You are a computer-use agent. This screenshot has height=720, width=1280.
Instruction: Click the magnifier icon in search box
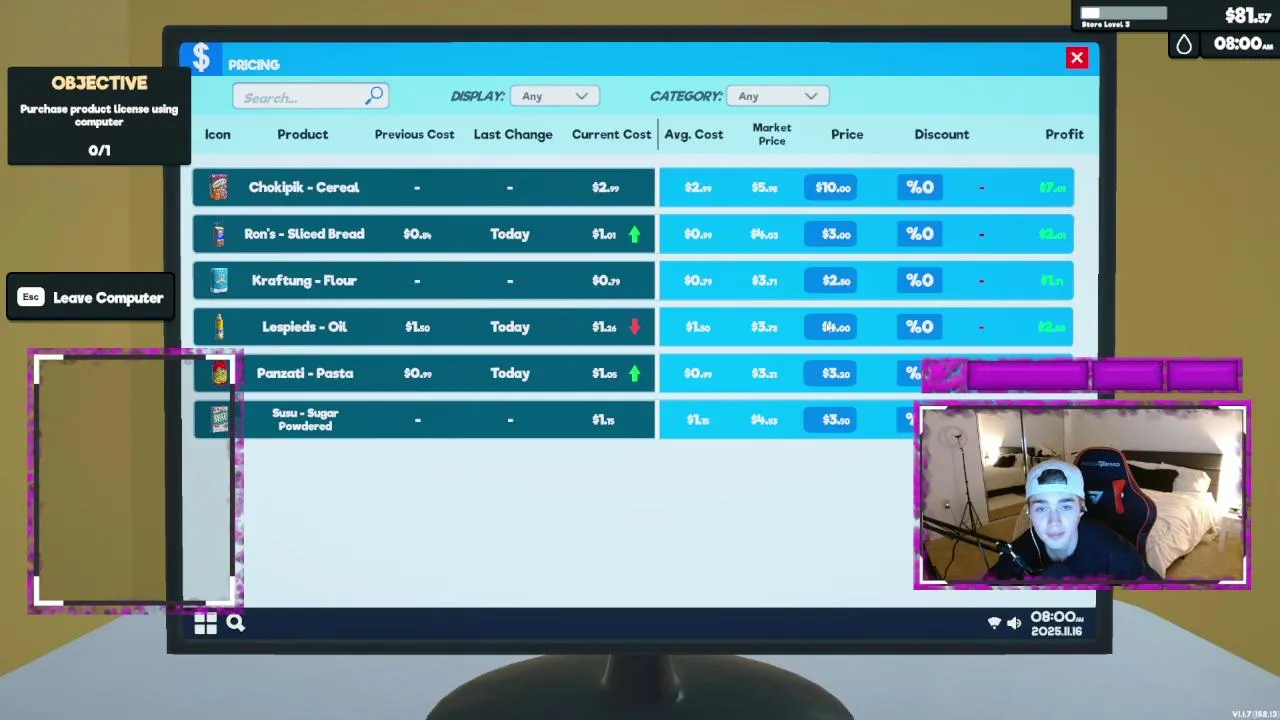[x=374, y=96]
